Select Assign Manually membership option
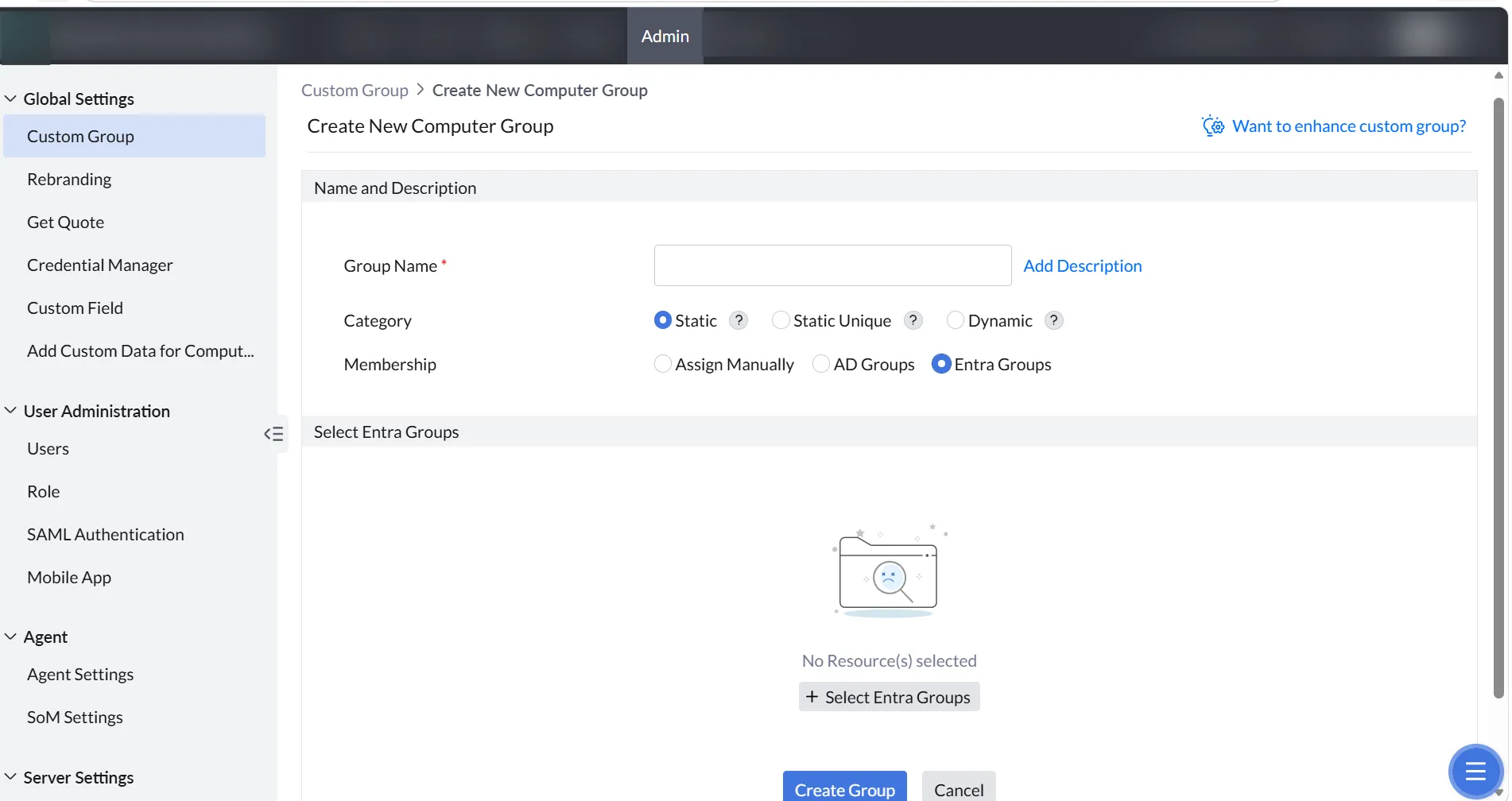 662,364
